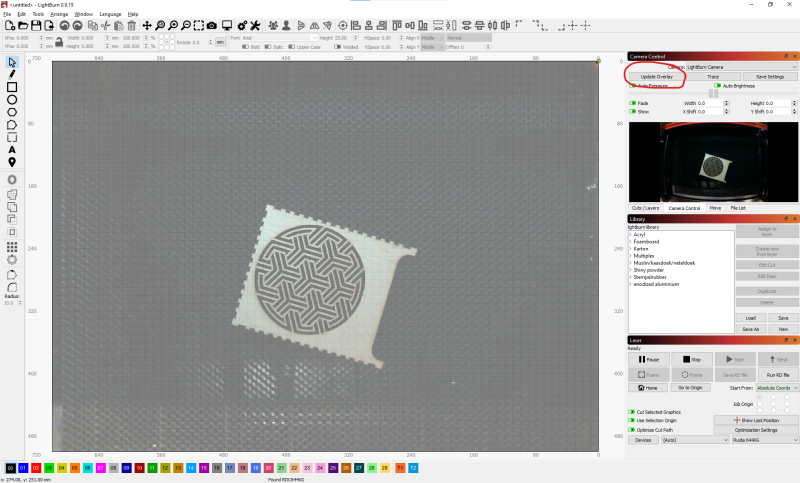Toggle the Italic text switch
The width and height of the screenshot is (800, 483).
268,46
